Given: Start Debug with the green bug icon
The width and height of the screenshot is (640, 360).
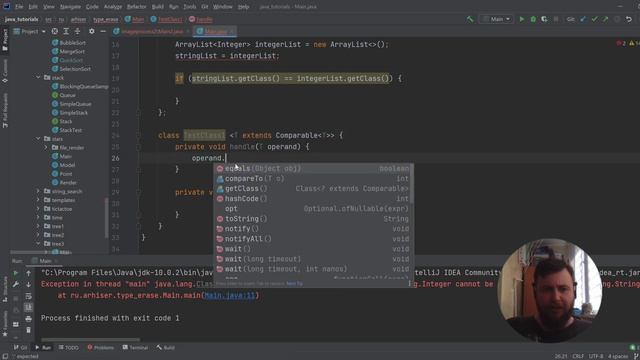Looking at the screenshot, I should click(x=533, y=19).
